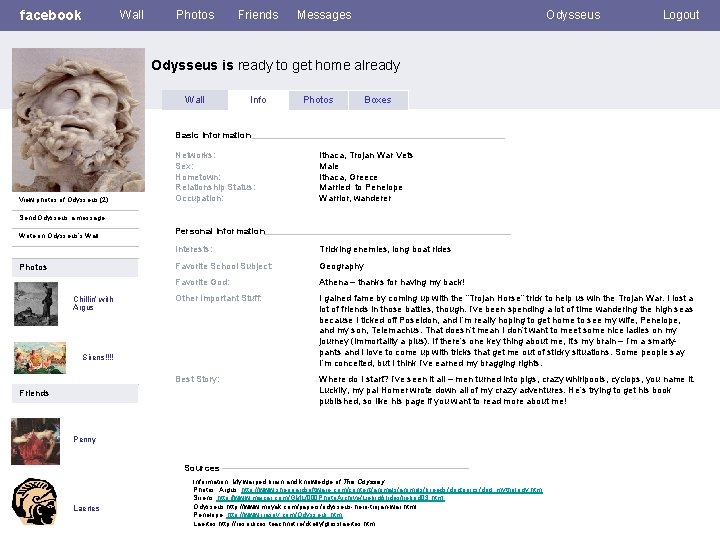The height and width of the screenshot is (540, 720).
Task: Click Send Odysseus a message
Action: (62, 218)
